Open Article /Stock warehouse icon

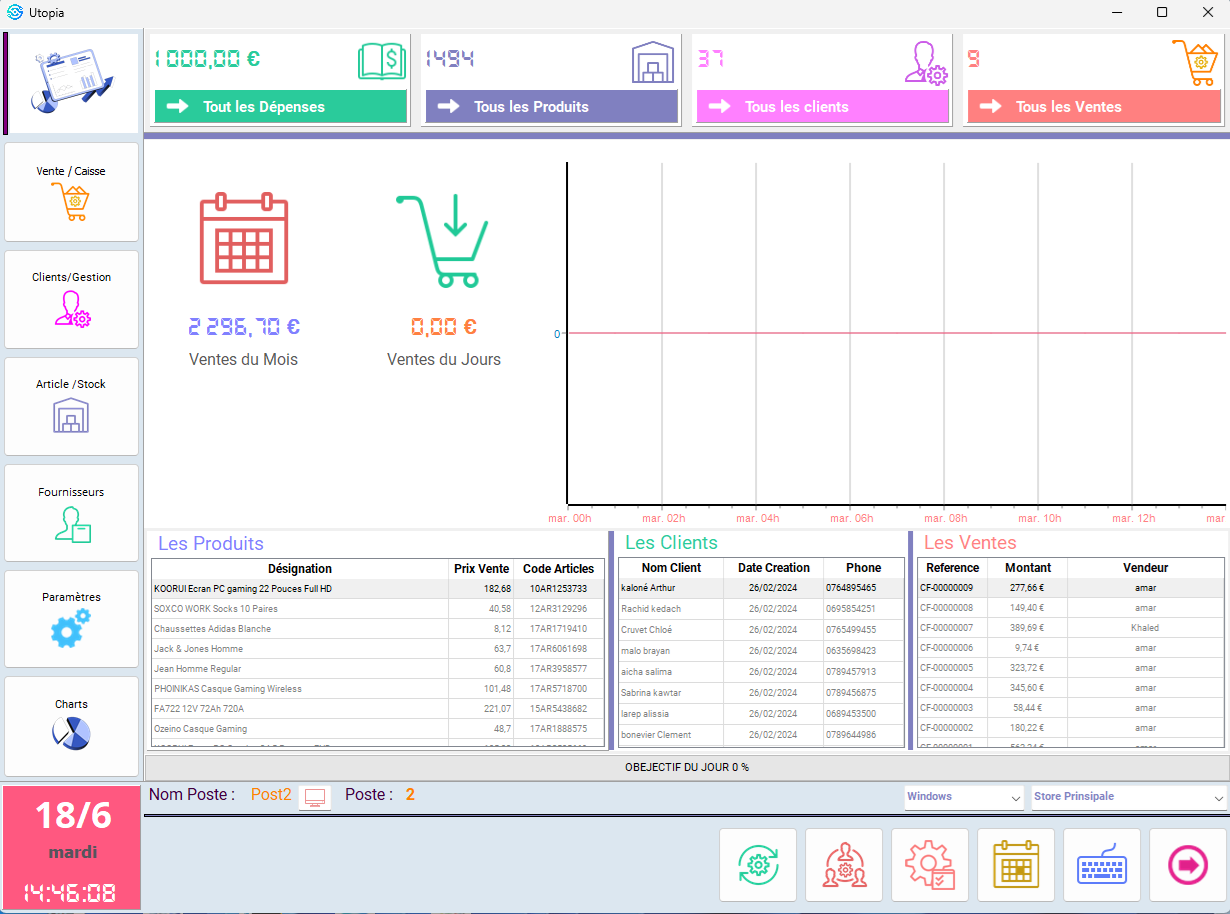click(x=71, y=416)
